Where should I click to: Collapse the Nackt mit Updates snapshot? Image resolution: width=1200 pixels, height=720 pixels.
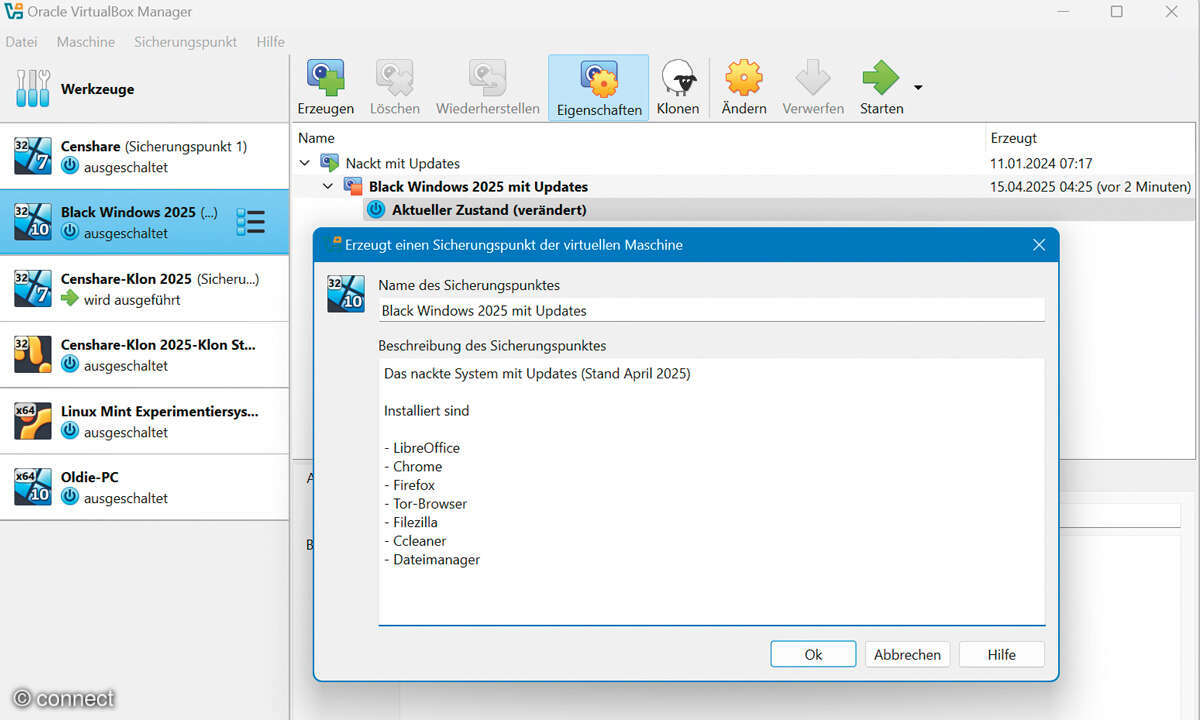305,163
